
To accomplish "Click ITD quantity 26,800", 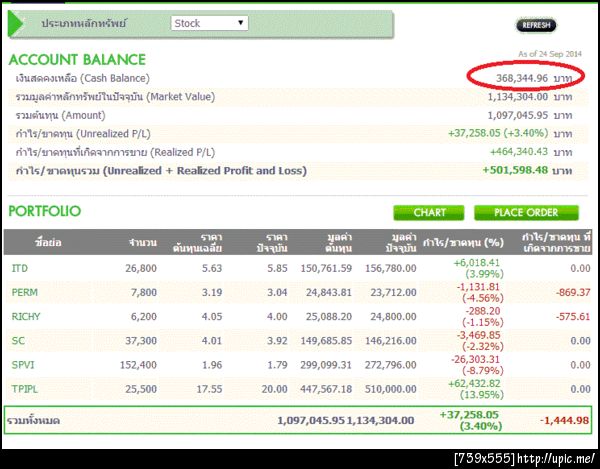I will pos(141,268).
